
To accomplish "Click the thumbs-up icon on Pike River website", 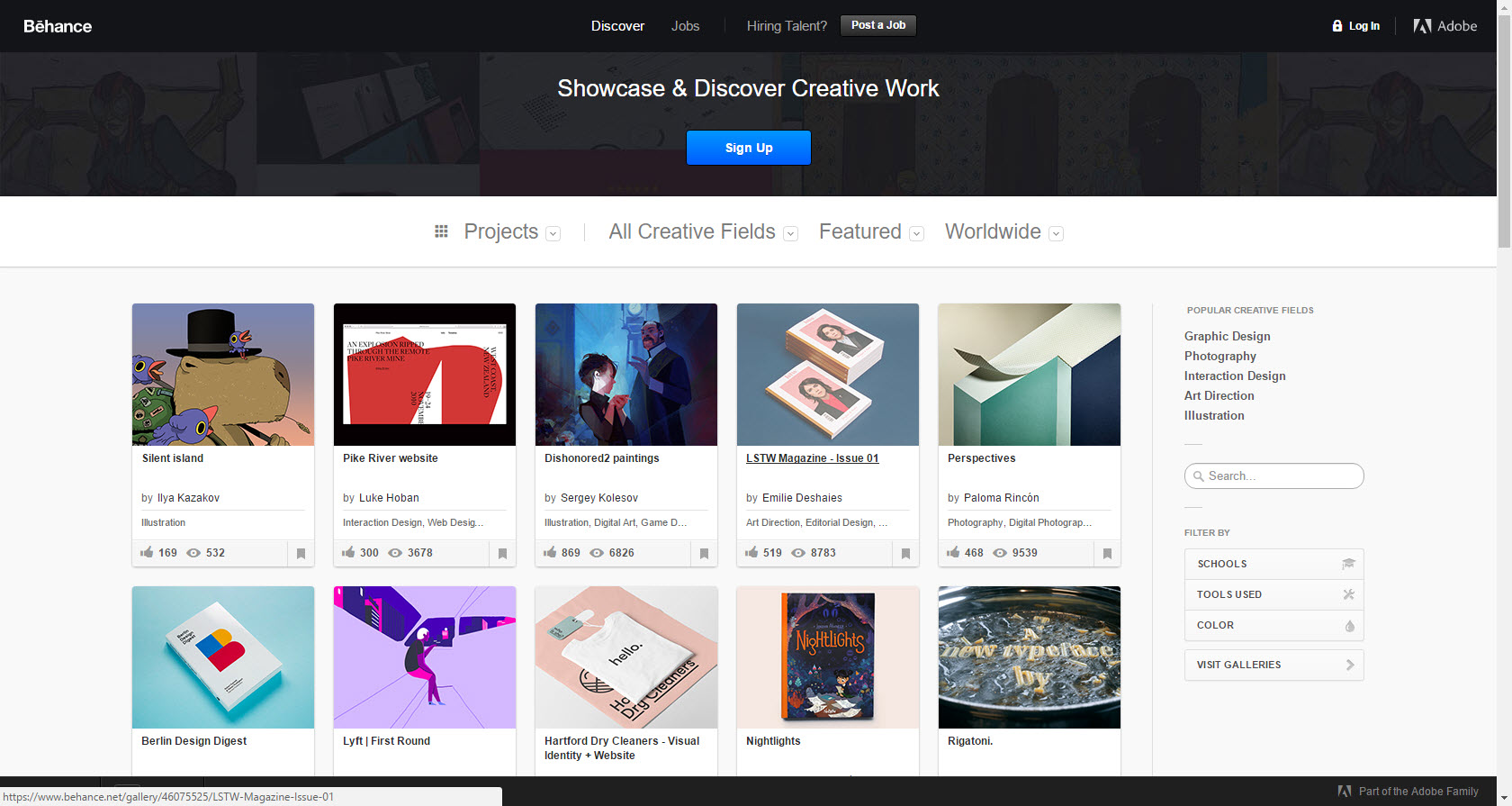I will click(x=348, y=552).
